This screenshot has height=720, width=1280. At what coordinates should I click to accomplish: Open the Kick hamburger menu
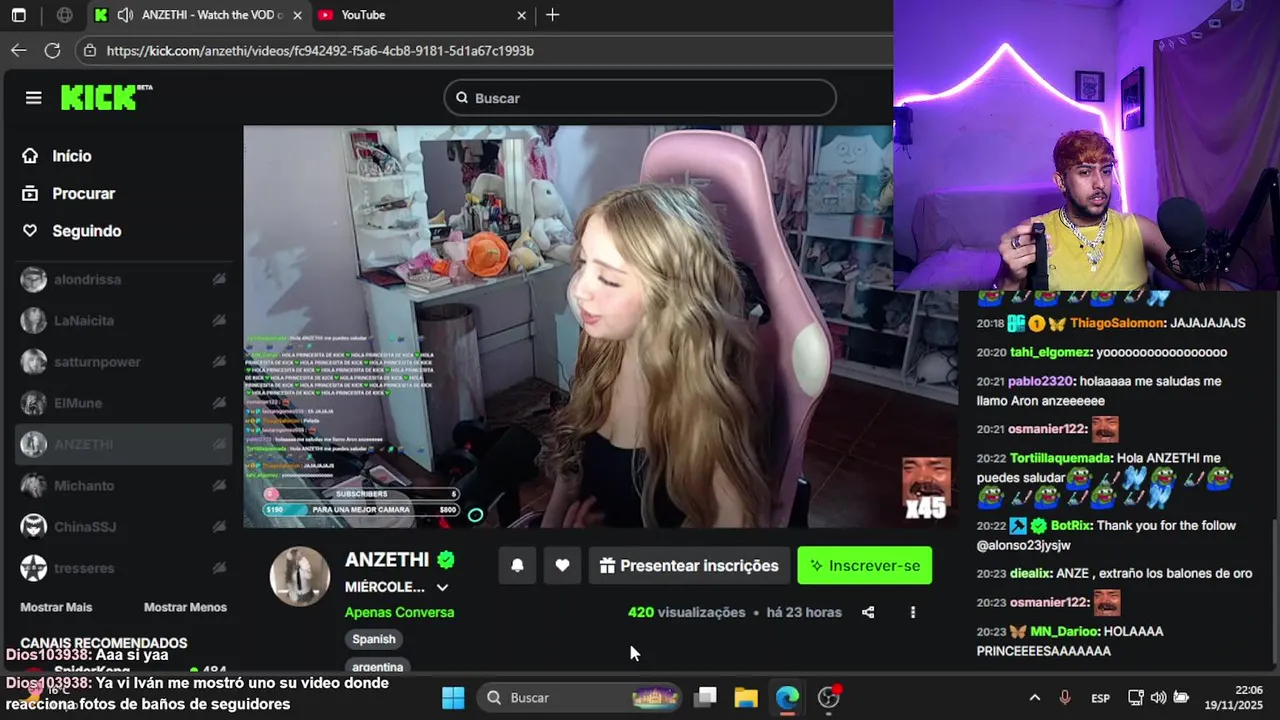(x=34, y=97)
